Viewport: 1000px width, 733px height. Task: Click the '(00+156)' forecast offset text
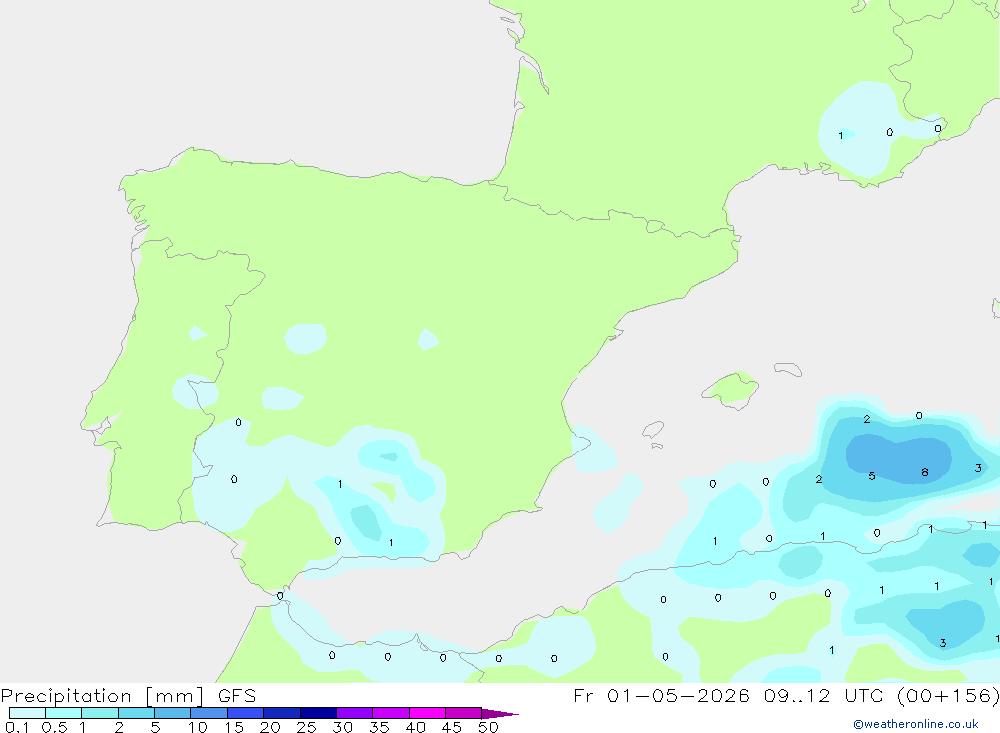pos(948,695)
